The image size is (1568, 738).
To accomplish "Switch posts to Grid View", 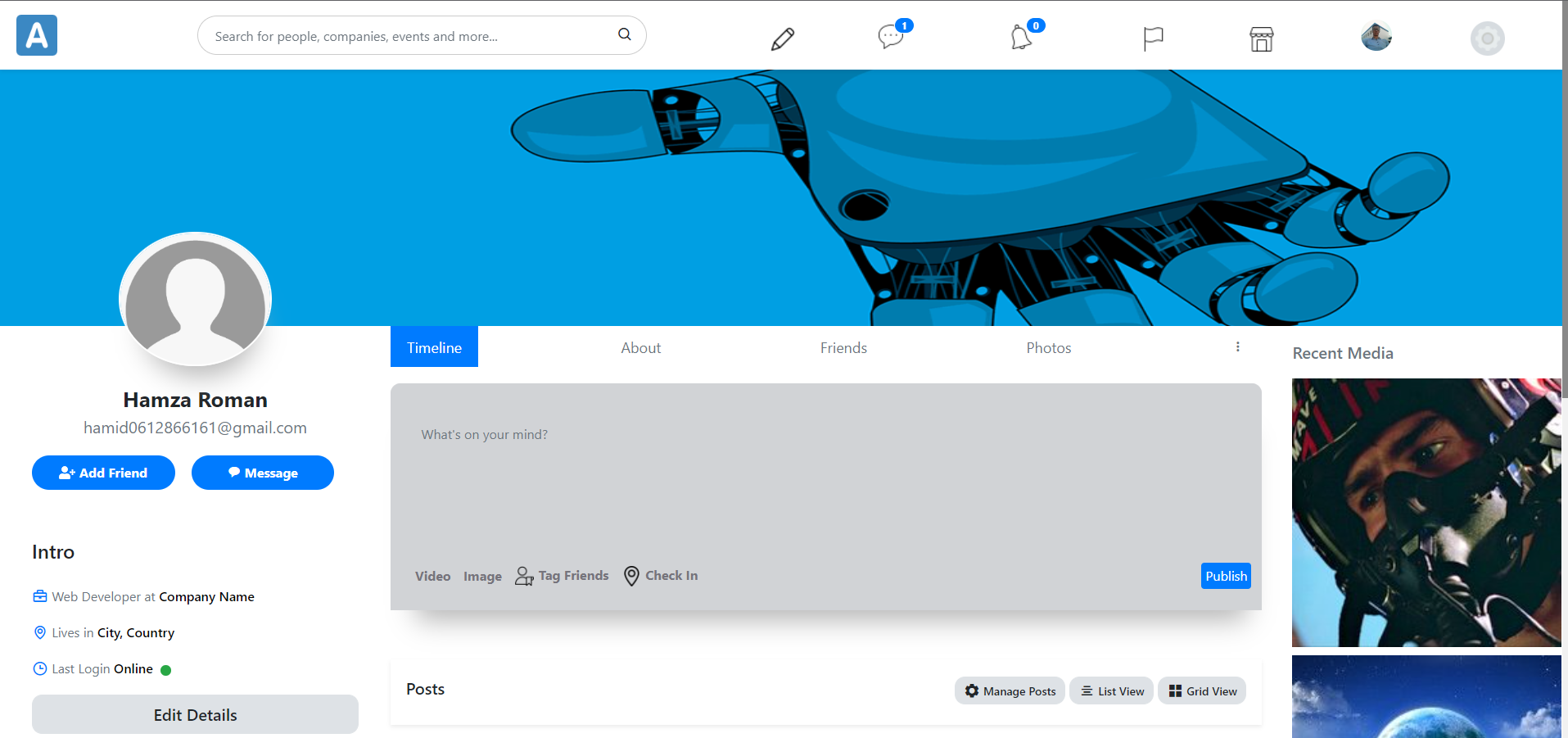I will coord(1202,690).
